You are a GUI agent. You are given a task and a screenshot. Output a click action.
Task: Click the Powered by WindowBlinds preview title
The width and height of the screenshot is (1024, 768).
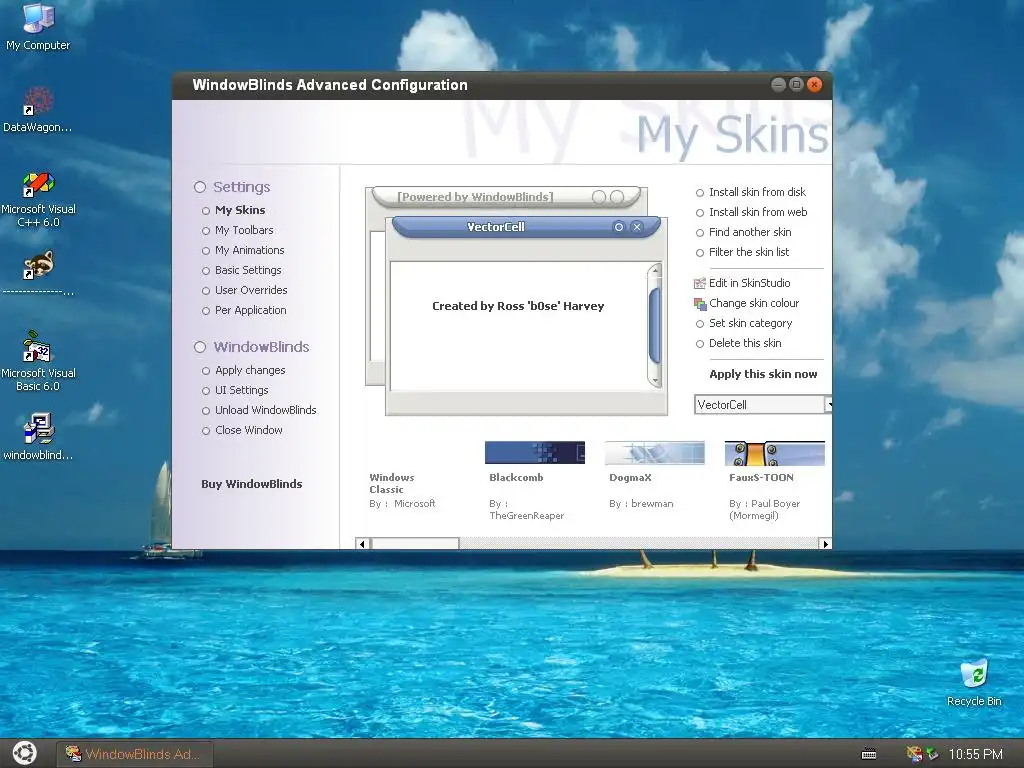click(475, 197)
